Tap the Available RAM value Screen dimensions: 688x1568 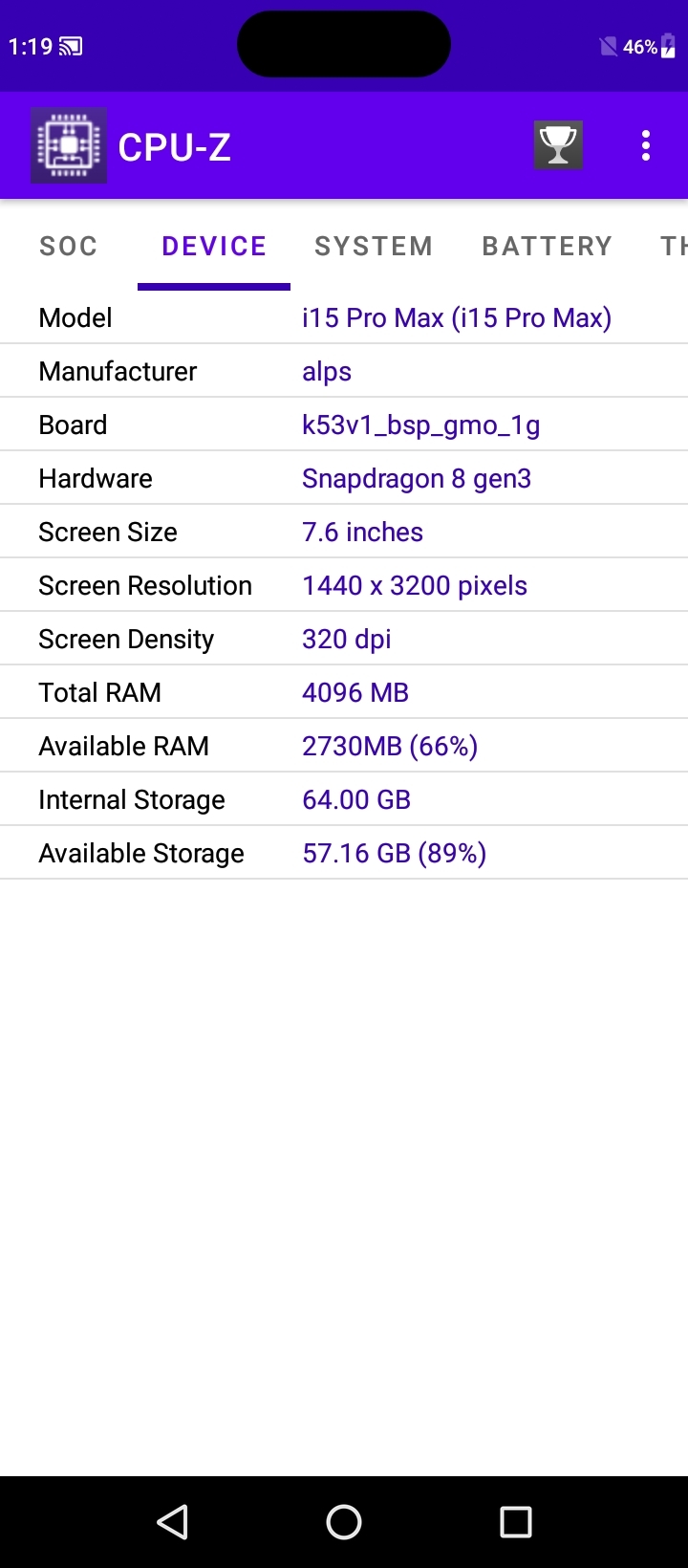pyautogui.click(x=390, y=746)
